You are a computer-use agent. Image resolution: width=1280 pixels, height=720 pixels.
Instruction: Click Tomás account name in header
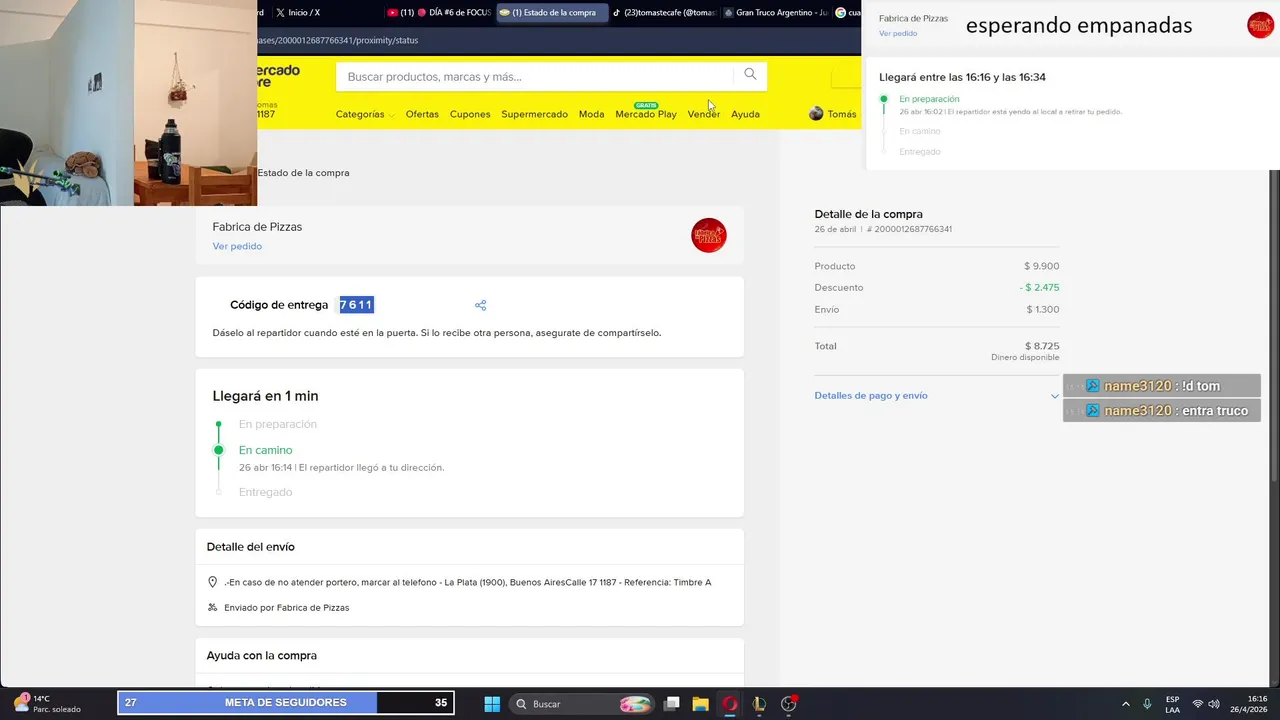(842, 114)
